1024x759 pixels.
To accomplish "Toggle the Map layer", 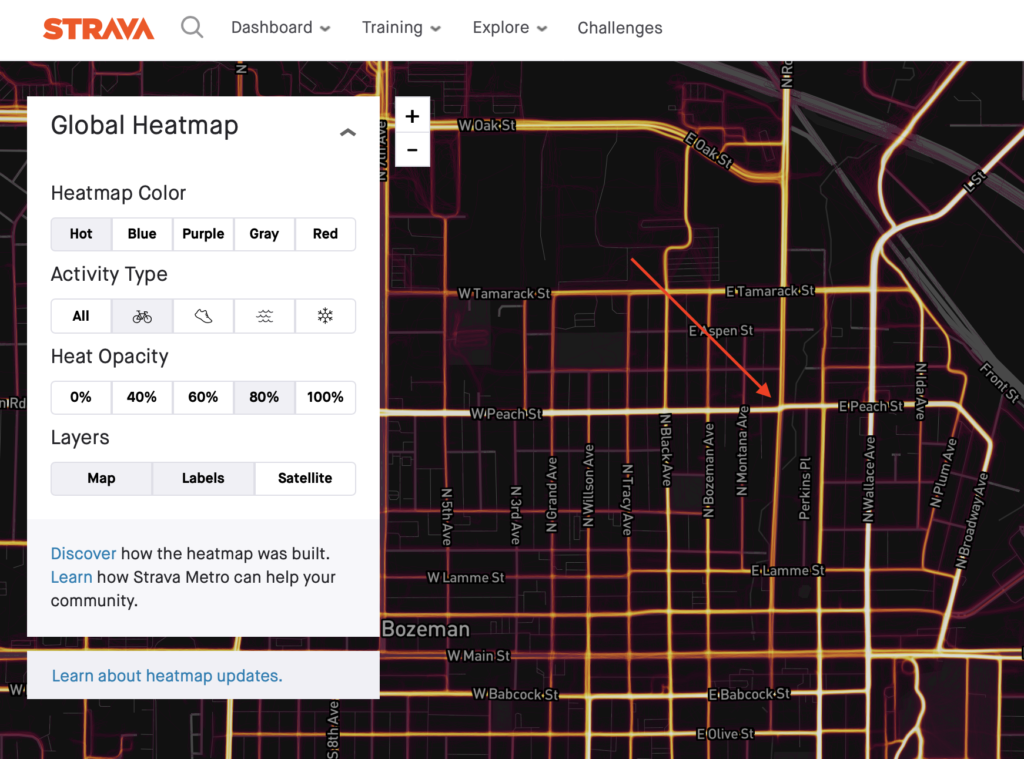I will click(x=101, y=478).
